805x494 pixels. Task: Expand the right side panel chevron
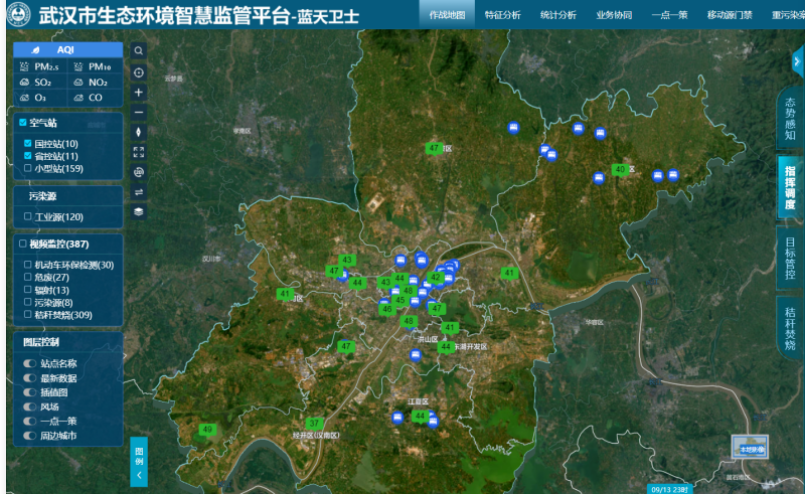pyautogui.click(x=796, y=61)
